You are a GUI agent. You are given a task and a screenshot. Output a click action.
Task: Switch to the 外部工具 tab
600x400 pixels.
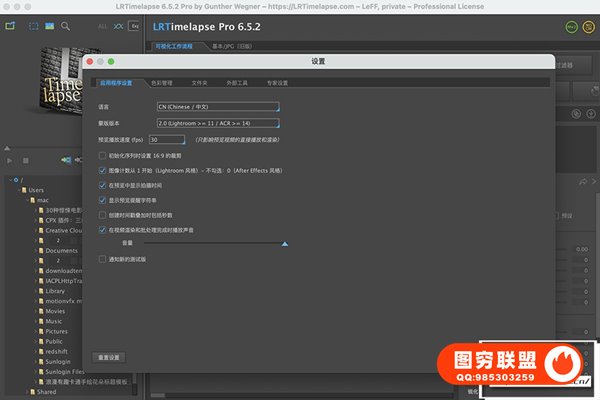coord(240,83)
